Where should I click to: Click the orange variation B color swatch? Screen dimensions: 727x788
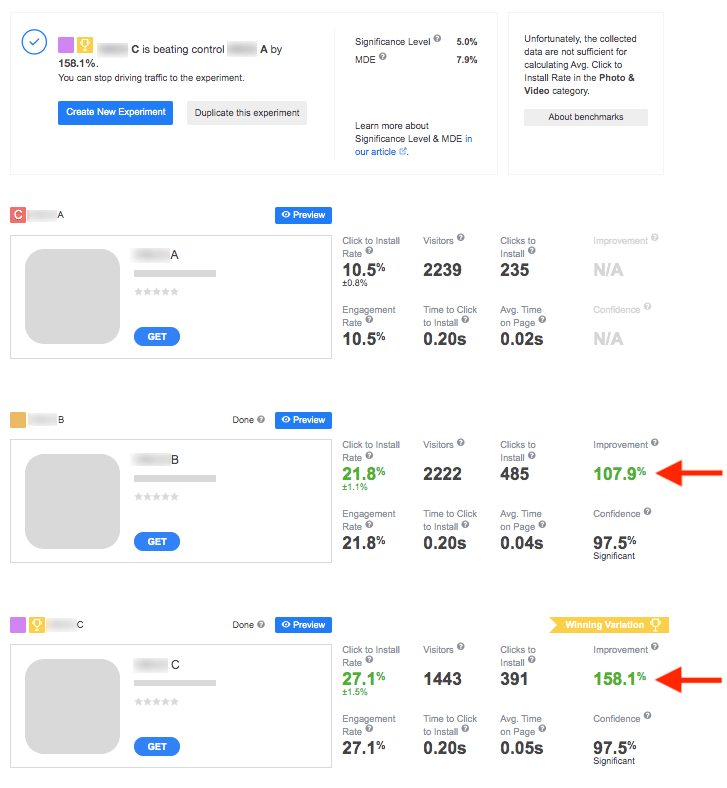(x=18, y=420)
